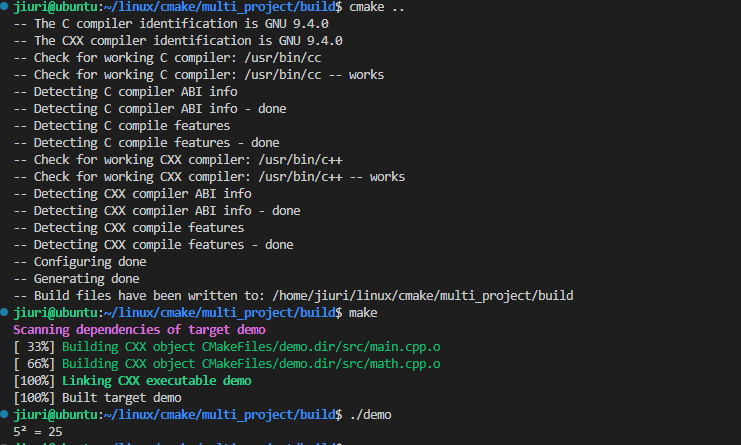Click the 'Built target demo' line
Viewport: 741px width, 445px height.
click(97, 398)
